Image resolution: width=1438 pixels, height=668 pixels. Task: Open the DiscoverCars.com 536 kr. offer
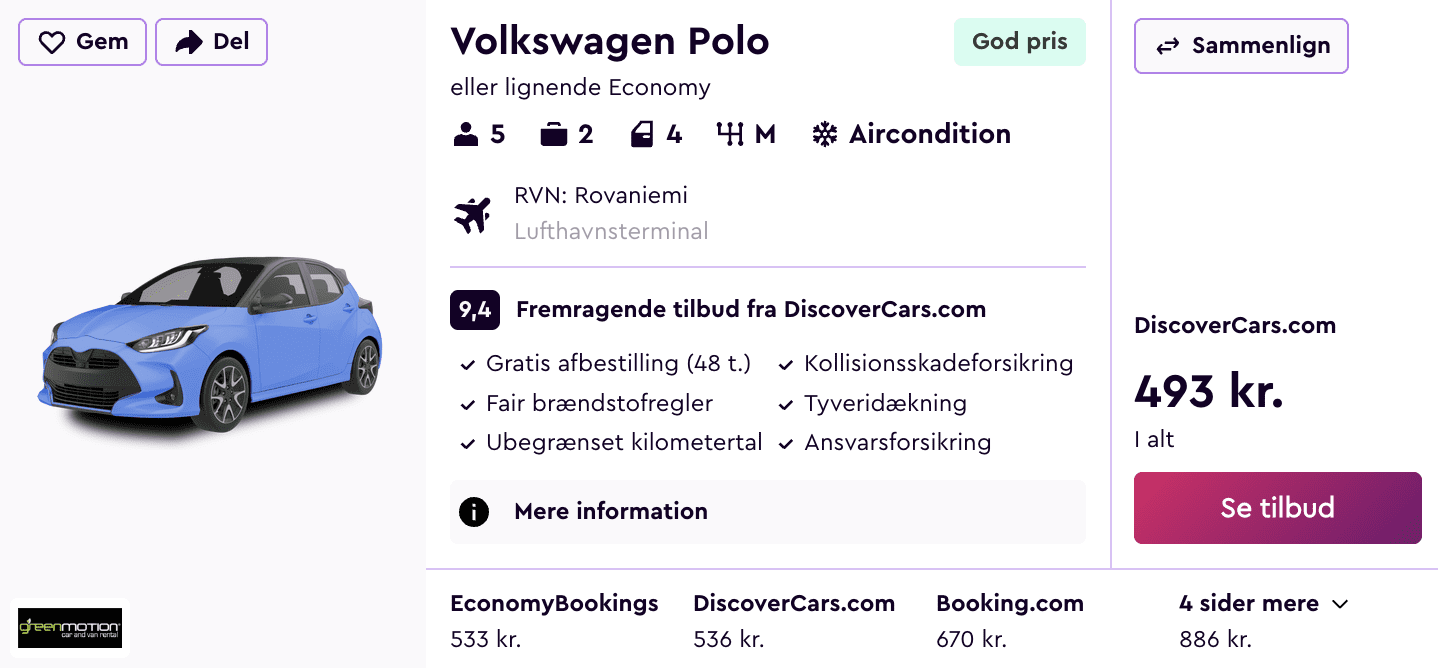793,620
